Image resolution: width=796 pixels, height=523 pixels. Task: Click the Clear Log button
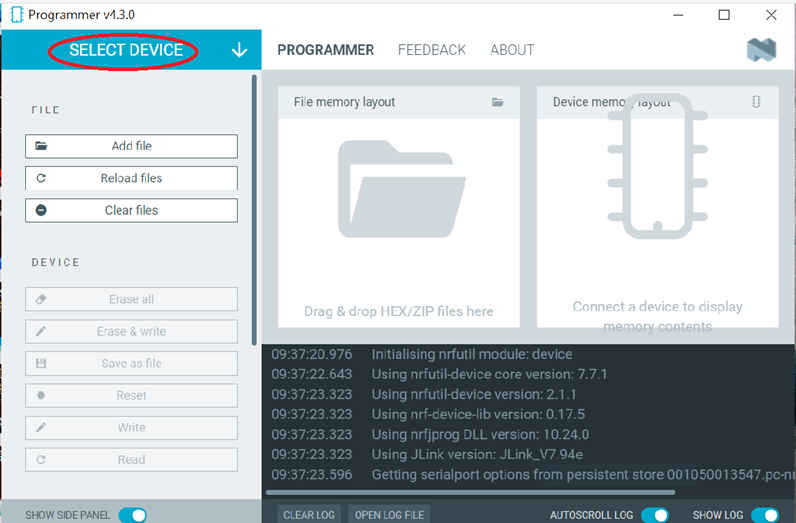308,515
